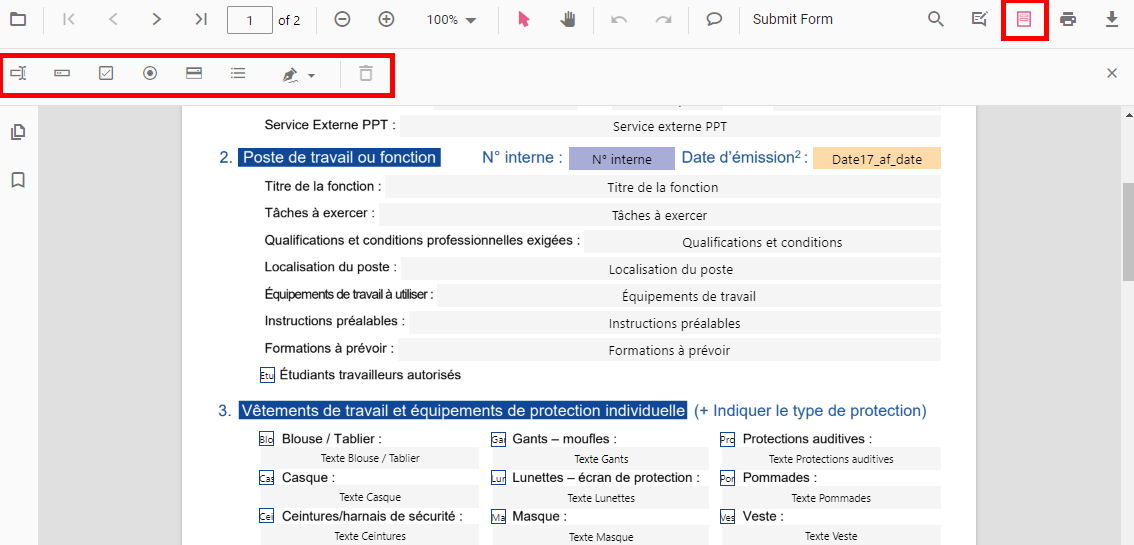Click the Qualifications et conditions field

pos(762,242)
